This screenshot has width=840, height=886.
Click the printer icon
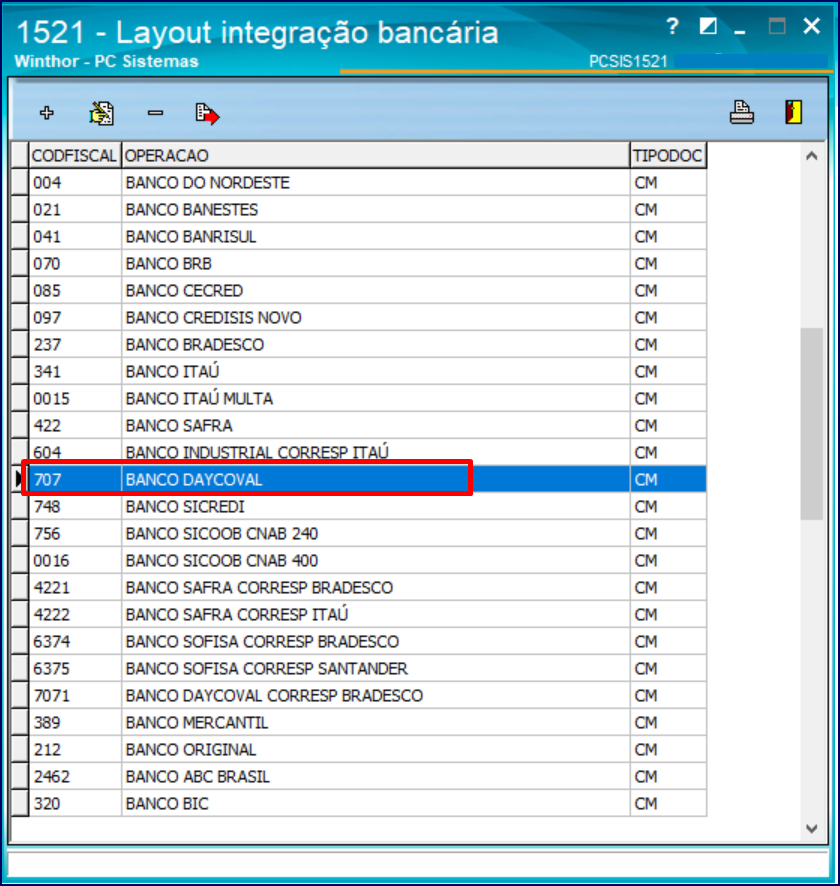pos(742,112)
